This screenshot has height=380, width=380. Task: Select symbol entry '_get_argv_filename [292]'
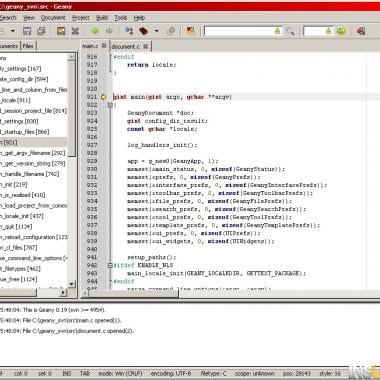click(x=33, y=153)
